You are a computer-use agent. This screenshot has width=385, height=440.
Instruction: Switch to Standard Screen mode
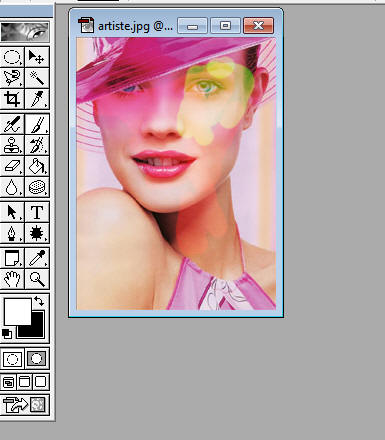8,382
